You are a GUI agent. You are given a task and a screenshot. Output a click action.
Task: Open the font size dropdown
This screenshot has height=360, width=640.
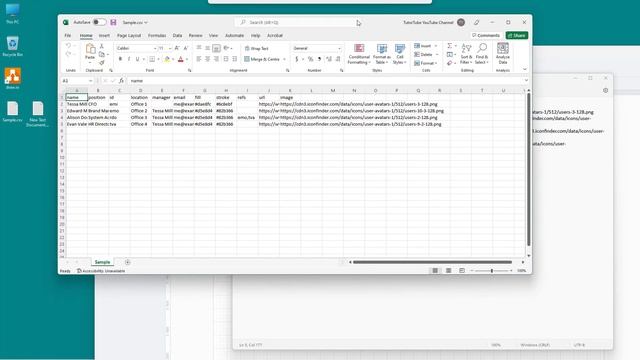point(170,48)
